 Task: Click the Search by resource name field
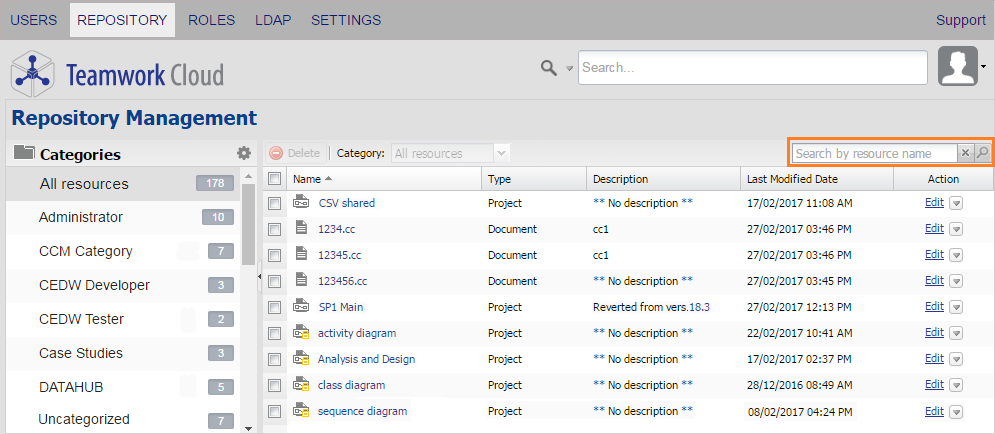coord(874,153)
